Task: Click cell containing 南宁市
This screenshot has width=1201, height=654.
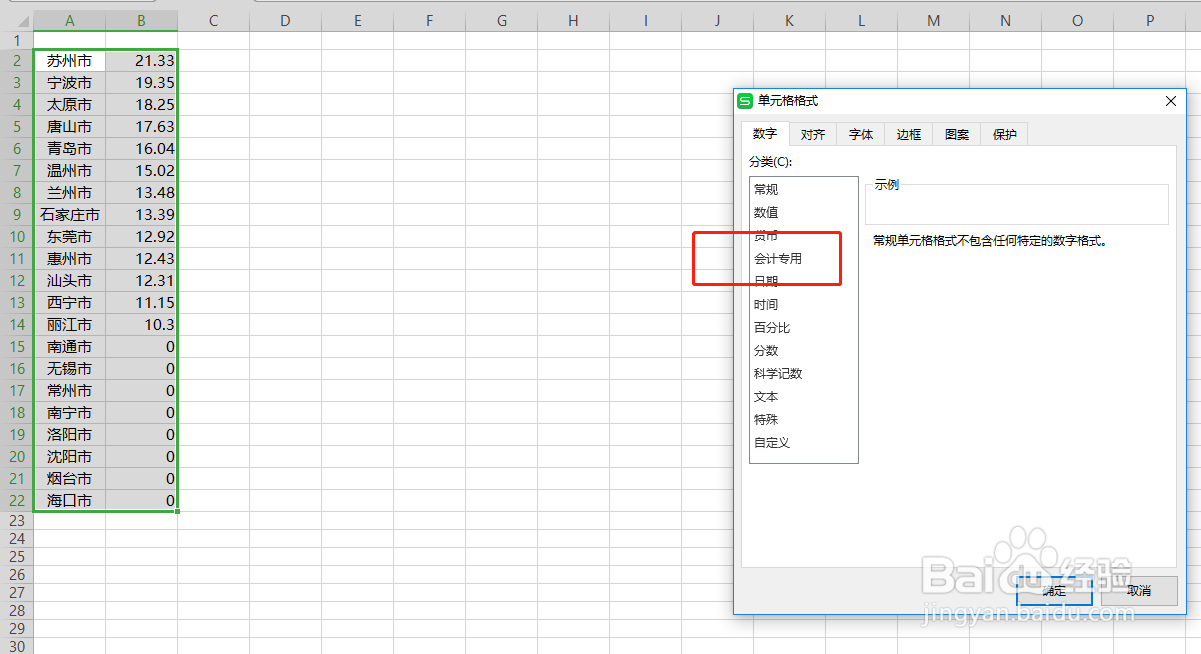Action: (69, 412)
